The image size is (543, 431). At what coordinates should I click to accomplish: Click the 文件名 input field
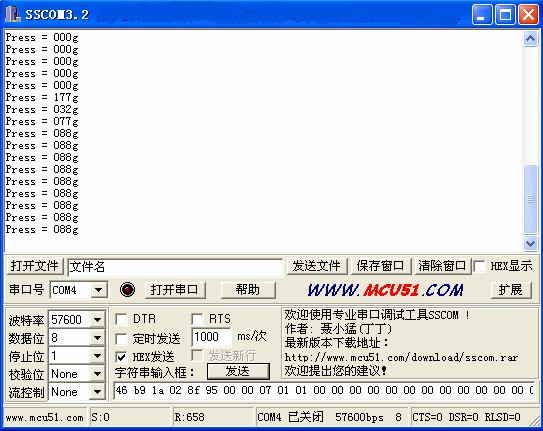tap(175, 267)
